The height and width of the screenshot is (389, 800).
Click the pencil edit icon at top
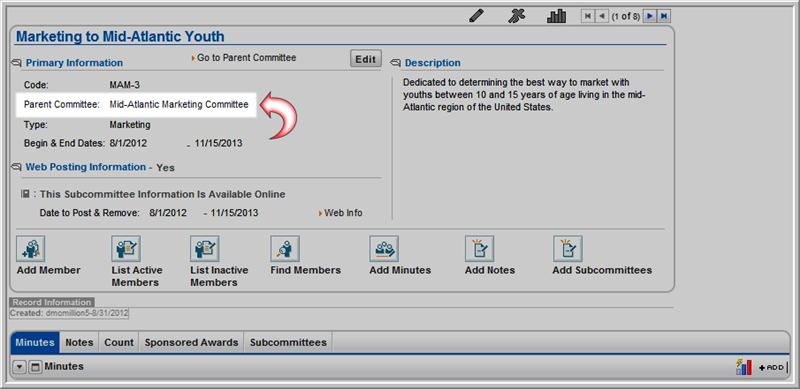[476, 16]
